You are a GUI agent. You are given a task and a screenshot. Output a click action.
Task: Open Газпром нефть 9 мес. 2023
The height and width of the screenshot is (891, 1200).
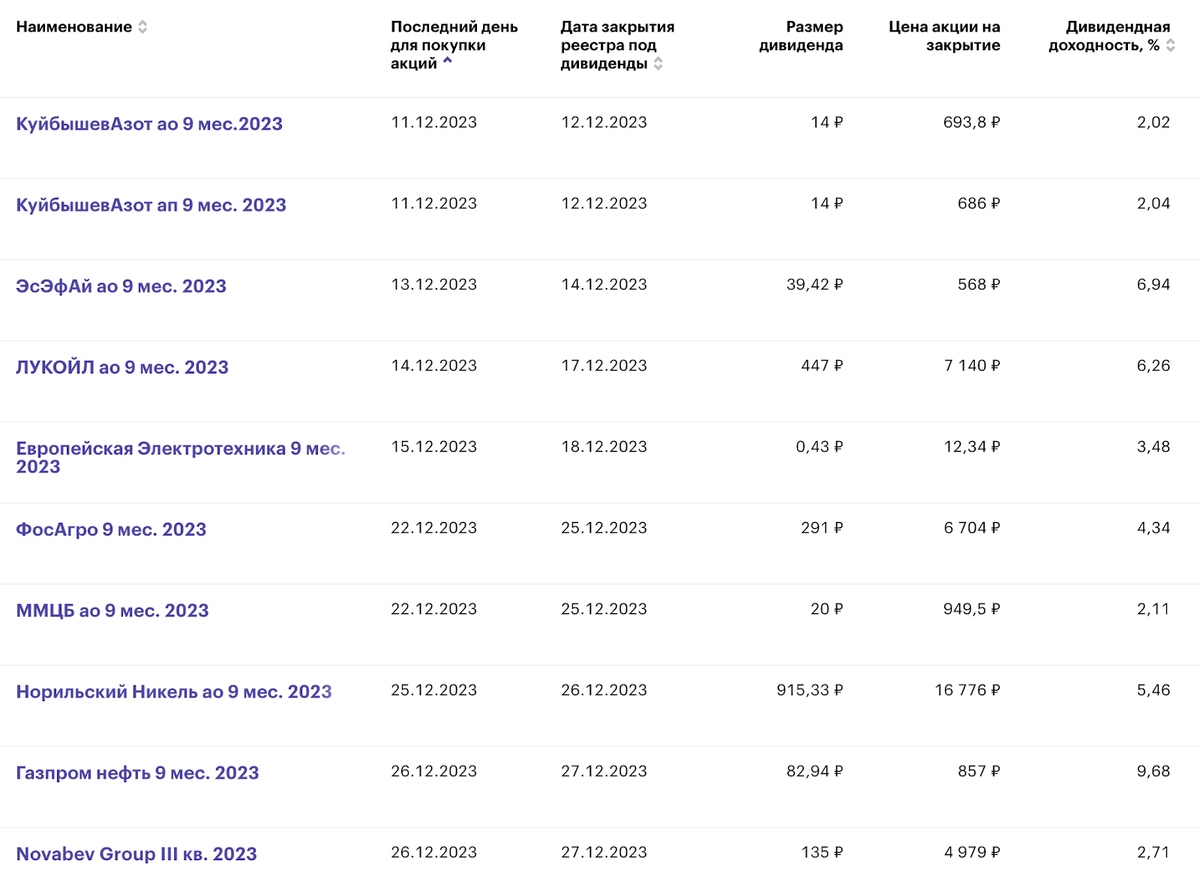click(137, 772)
